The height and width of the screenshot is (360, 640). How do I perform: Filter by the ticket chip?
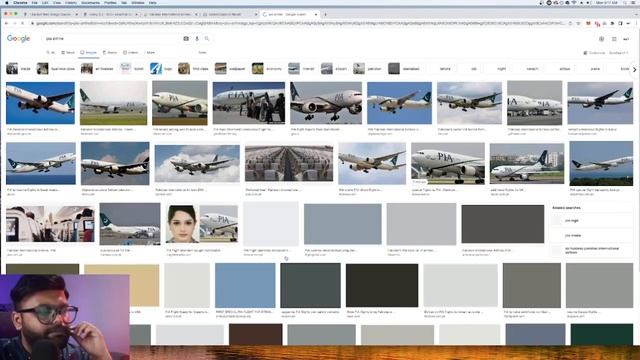(132, 69)
